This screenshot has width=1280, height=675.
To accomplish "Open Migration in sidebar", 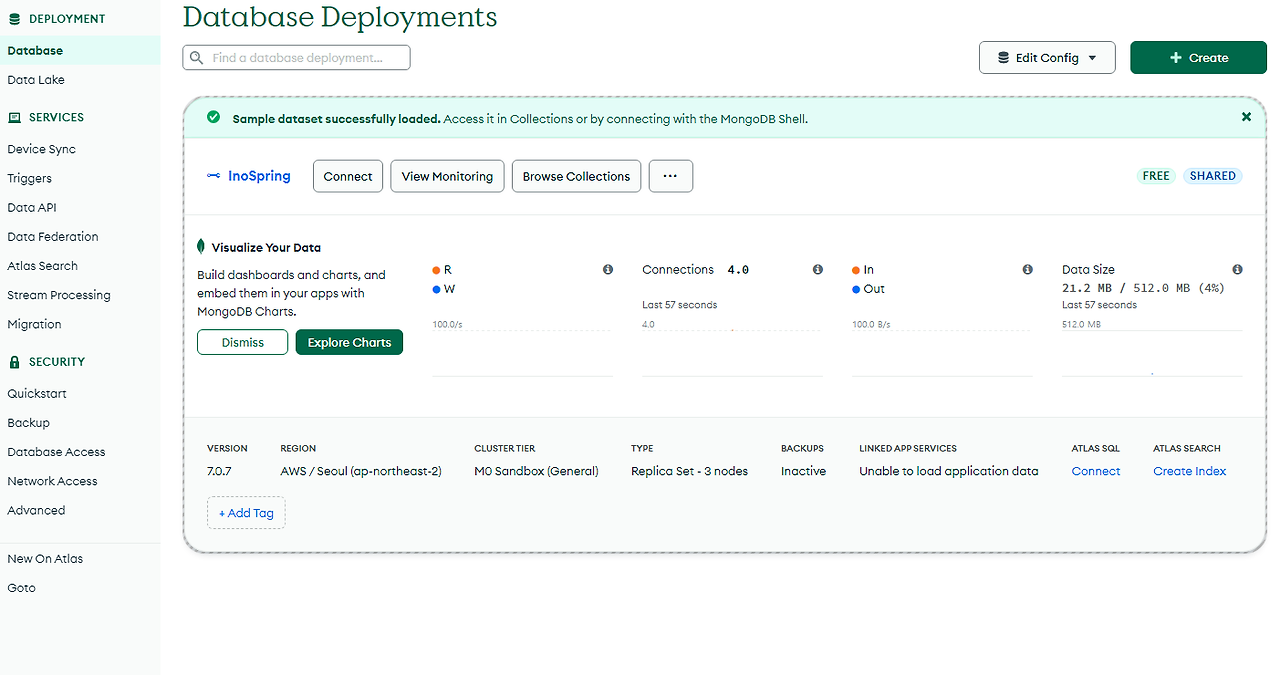I will tap(34, 324).
